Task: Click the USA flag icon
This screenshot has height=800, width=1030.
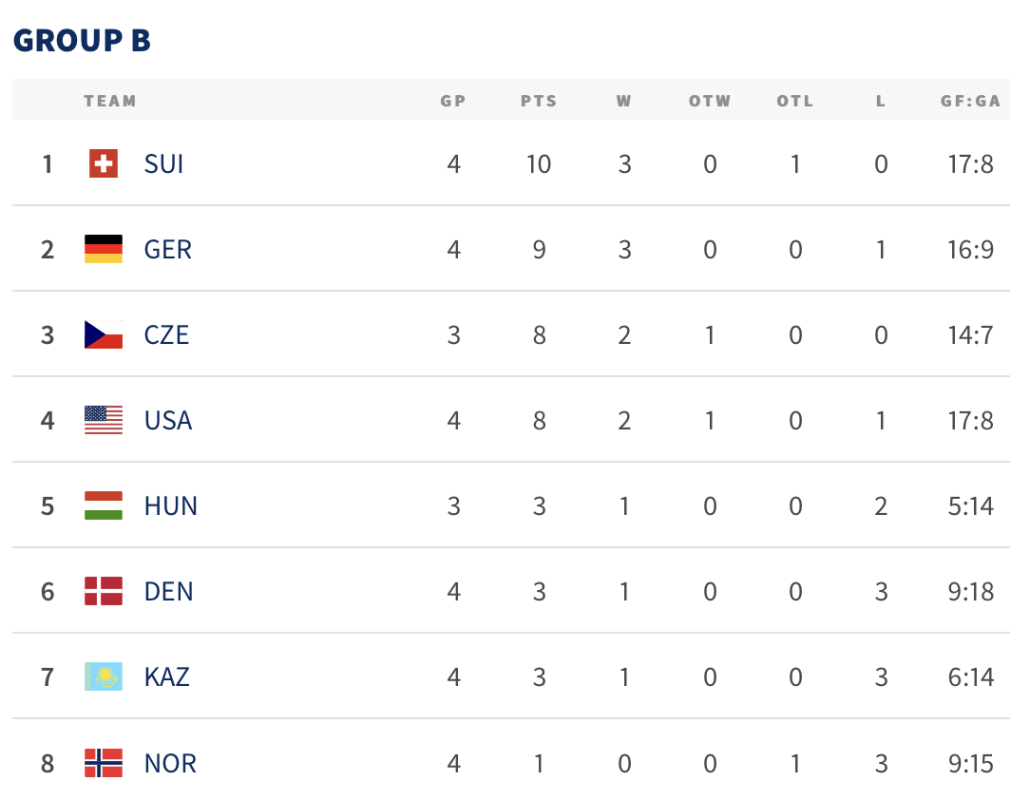Action: (103, 420)
